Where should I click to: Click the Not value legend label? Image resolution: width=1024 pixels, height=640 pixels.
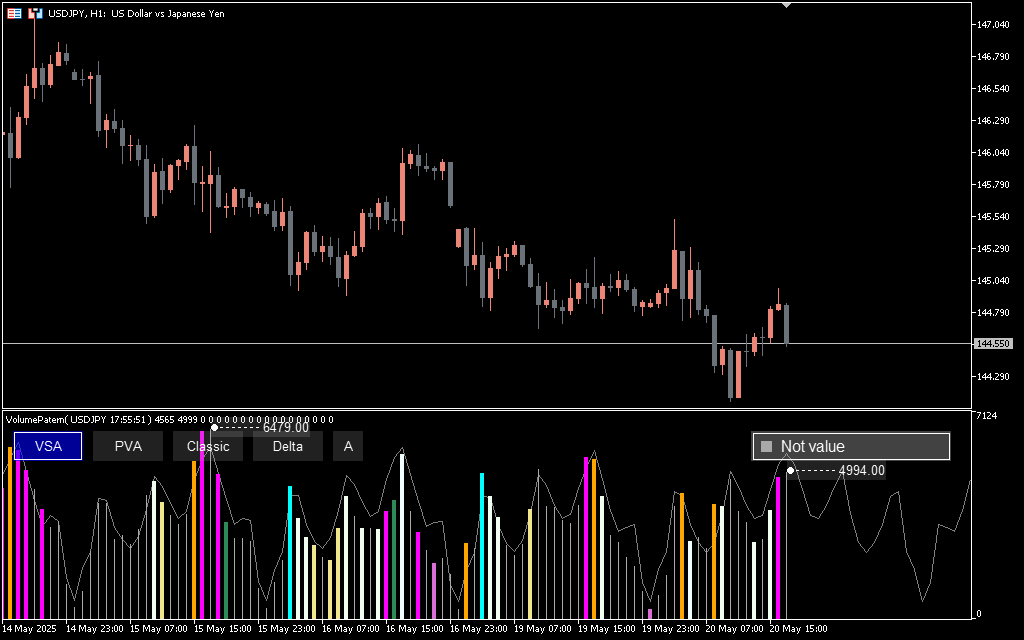click(x=812, y=447)
